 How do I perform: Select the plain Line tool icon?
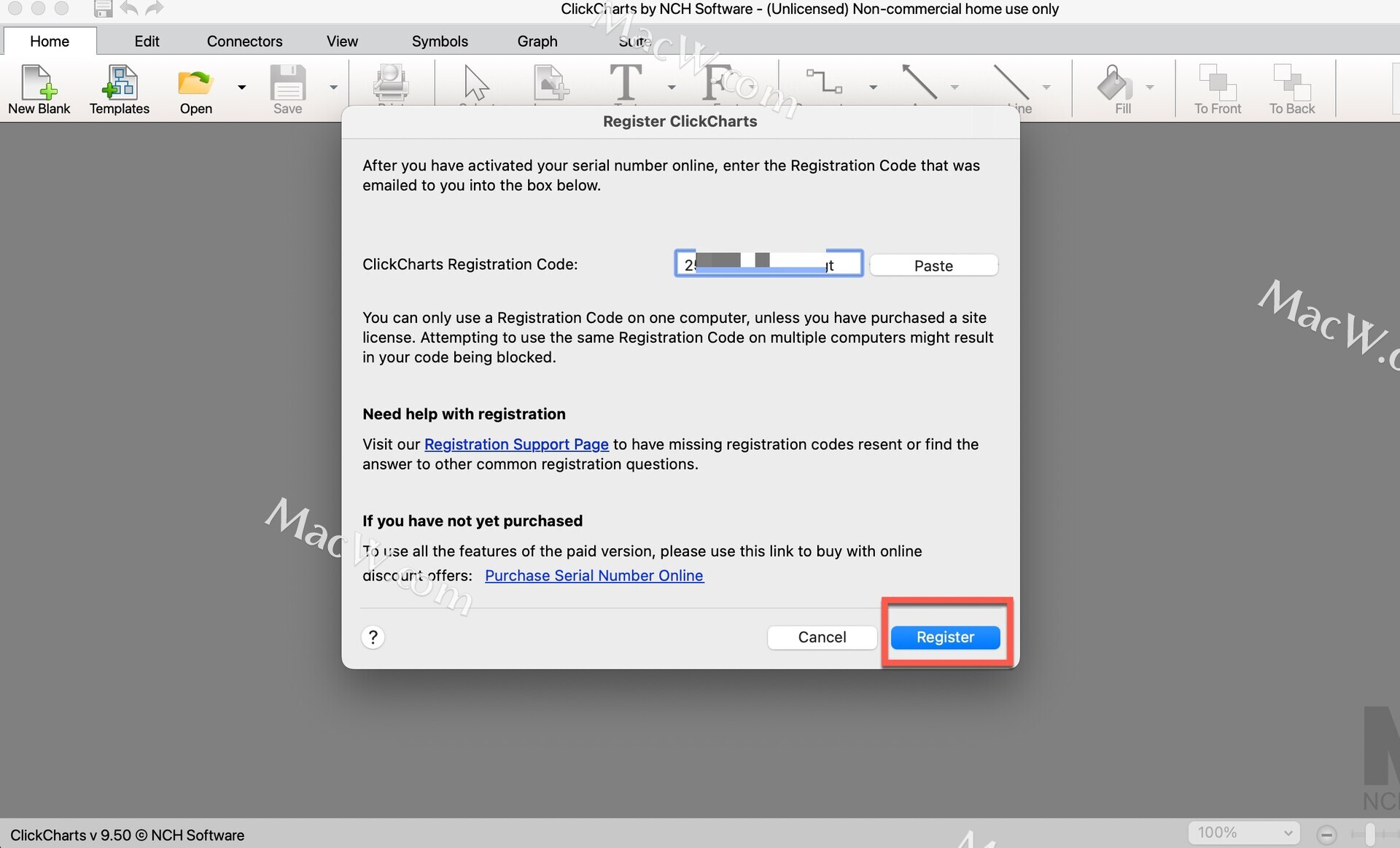(x=1011, y=82)
